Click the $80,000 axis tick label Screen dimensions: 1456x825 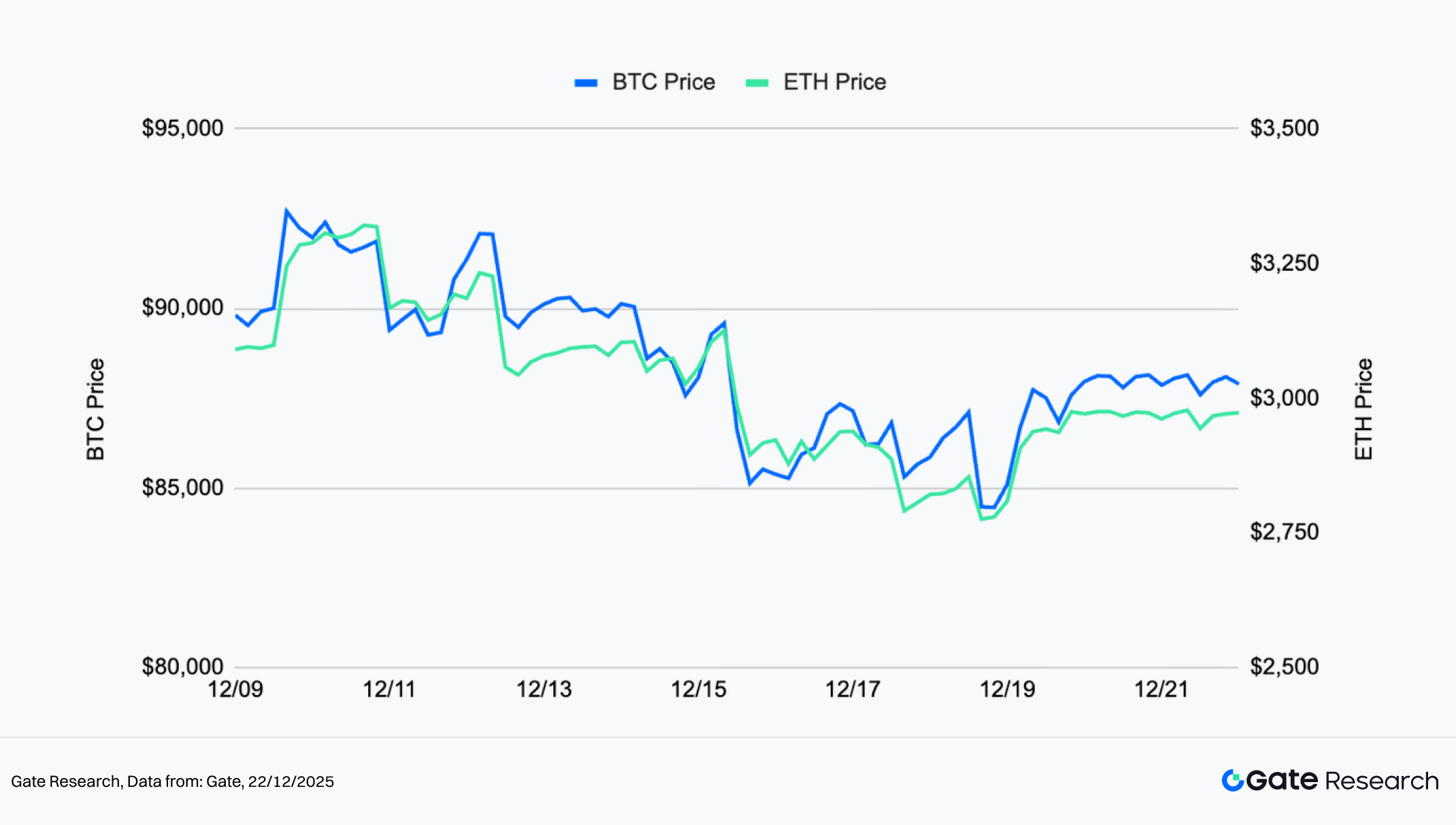pos(182,666)
